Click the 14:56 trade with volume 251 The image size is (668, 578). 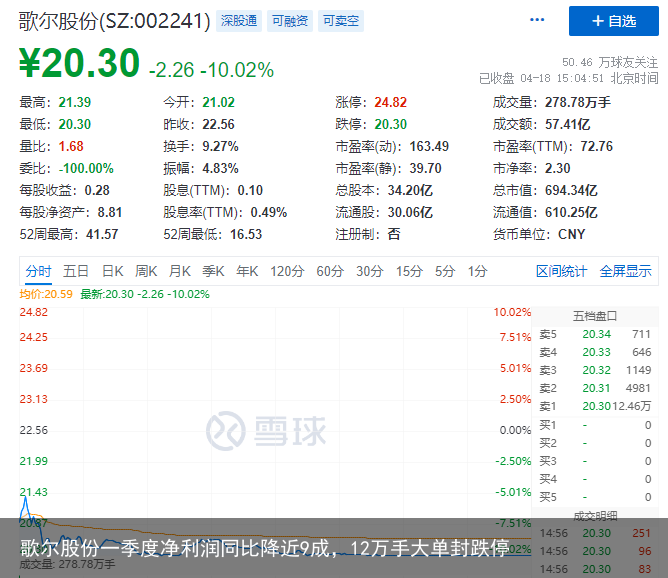[595, 533]
